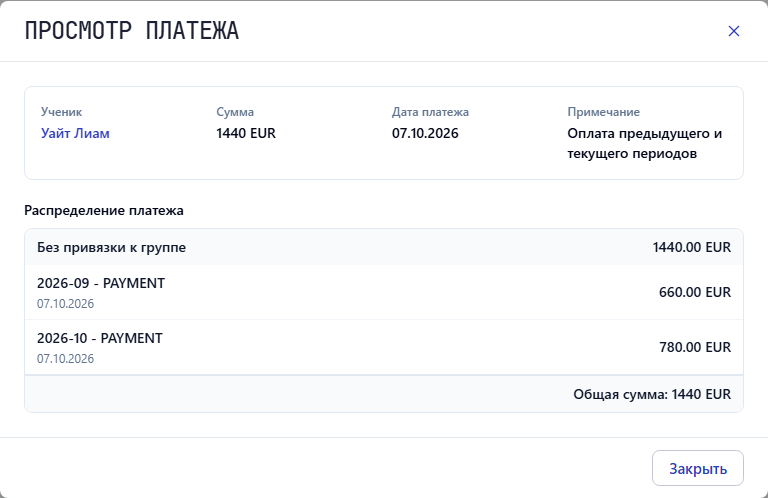Click date under 2026-10 - PAYMENT
This screenshot has height=498, width=768.
click(65, 358)
